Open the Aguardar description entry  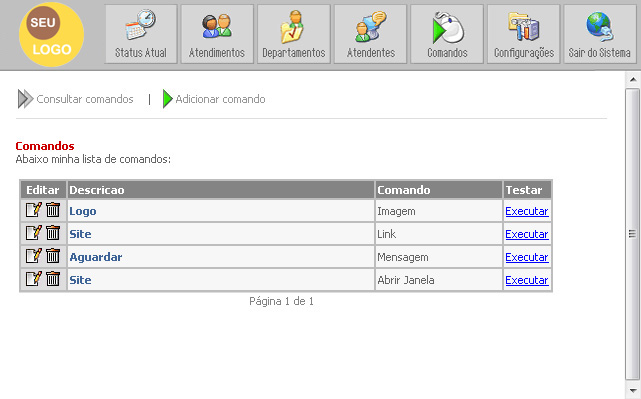pyautogui.click(x=96, y=257)
